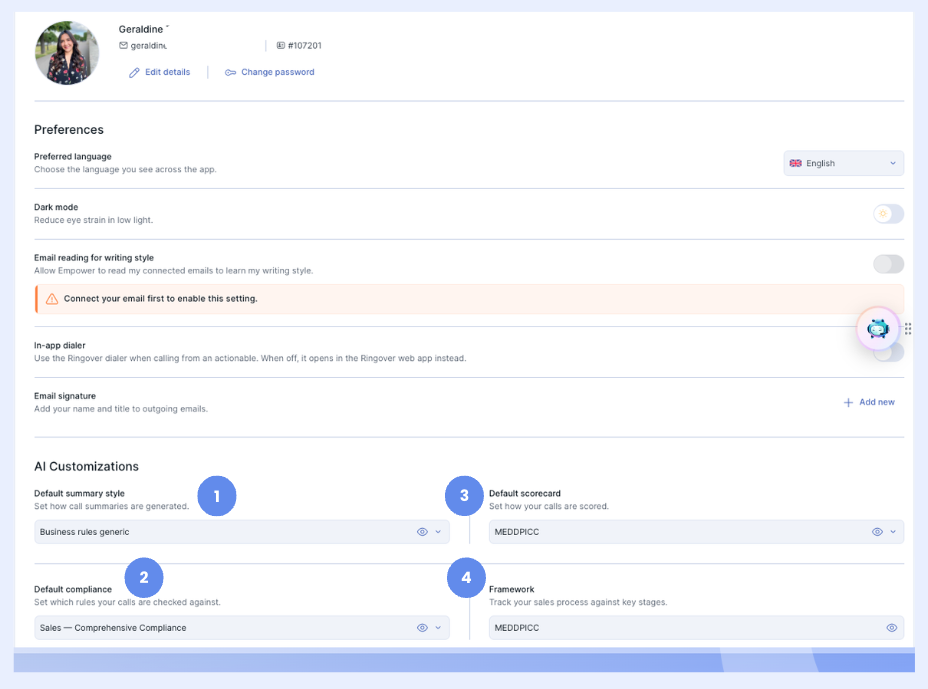This screenshot has width=928, height=689.
Task: Click the user ID #107201
Action: click(304, 46)
